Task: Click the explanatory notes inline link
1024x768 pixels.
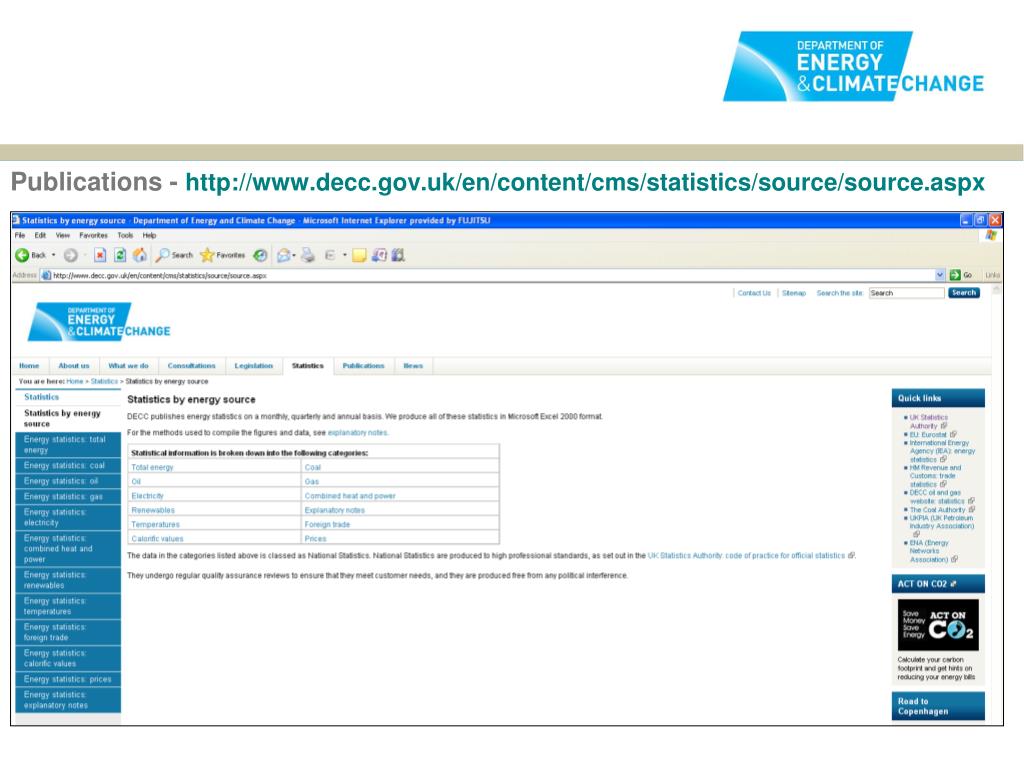Action: [x=358, y=433]
